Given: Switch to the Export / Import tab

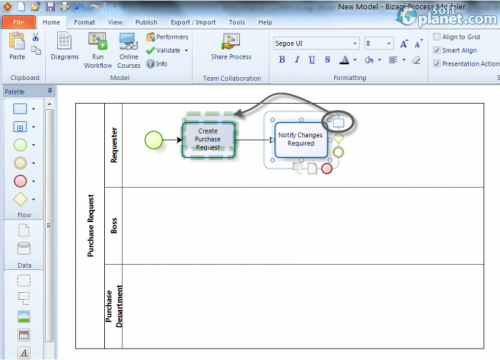Looking at the screenshot, I should [x=193, y=22].
